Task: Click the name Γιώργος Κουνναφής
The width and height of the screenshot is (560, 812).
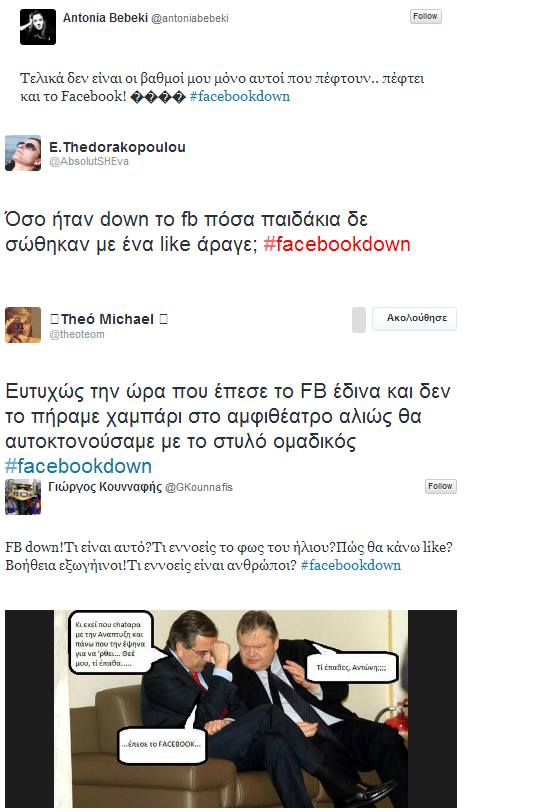Action: click(x=105, y=486)
